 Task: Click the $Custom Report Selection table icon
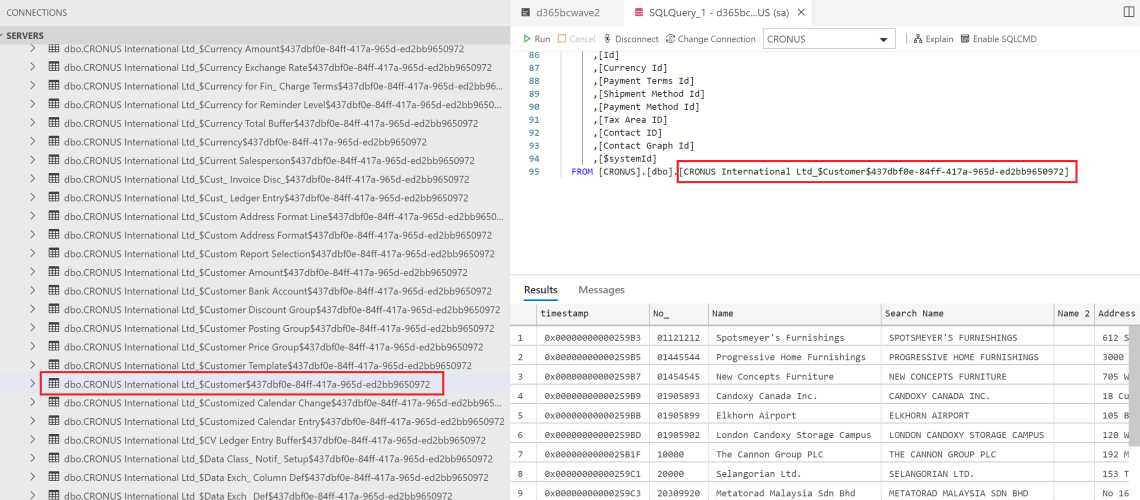pos(53,253)
